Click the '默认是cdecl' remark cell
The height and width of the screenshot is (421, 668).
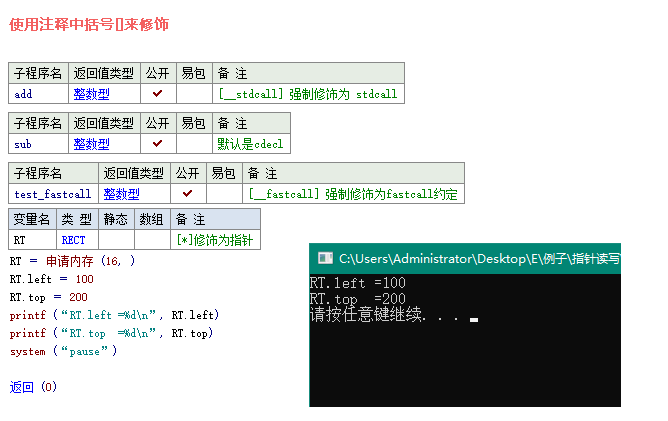(250, 144)
